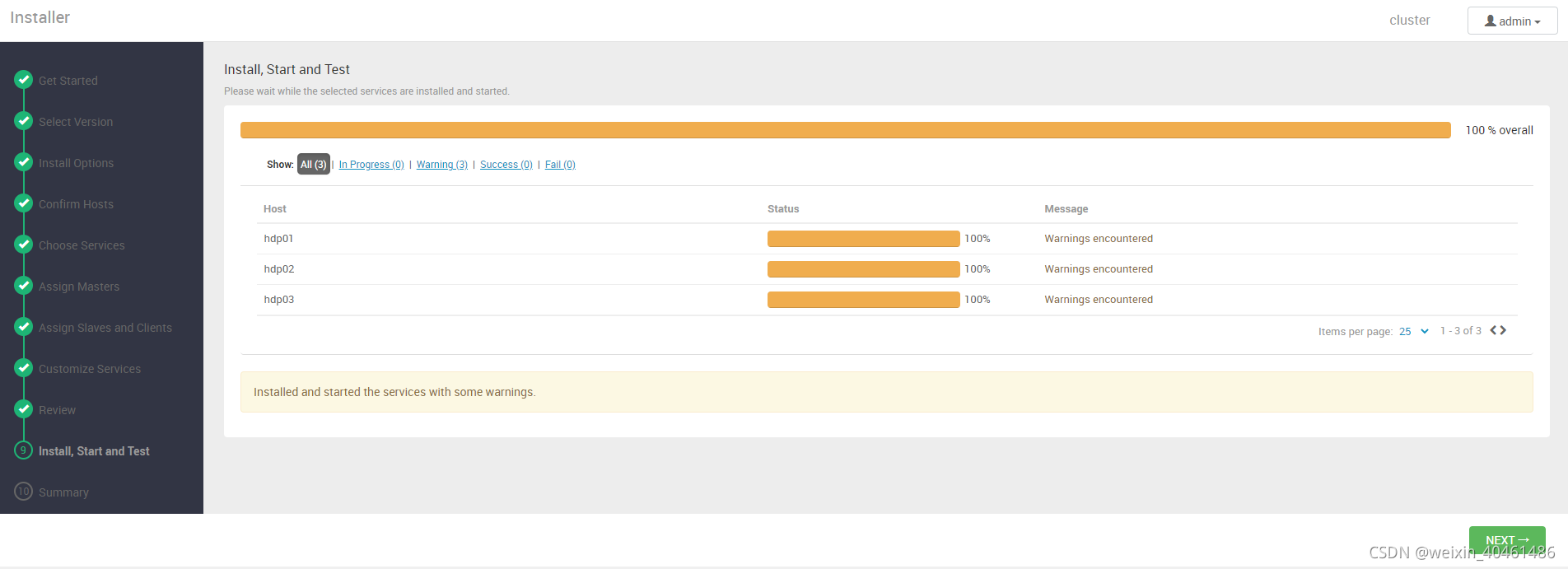
Task: Click the overall progress bar
Action: click(846, 130)
